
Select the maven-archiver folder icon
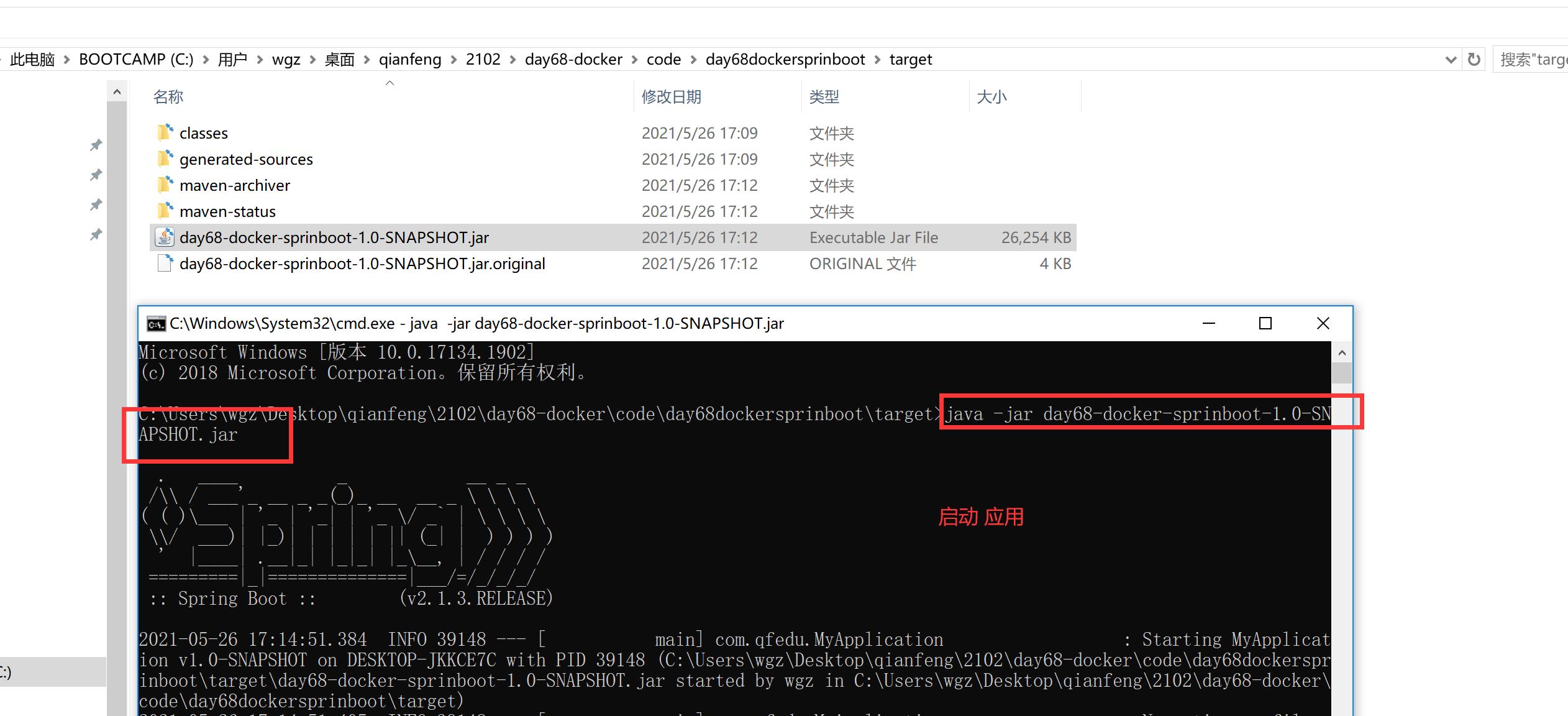click(x=161, y=185)
